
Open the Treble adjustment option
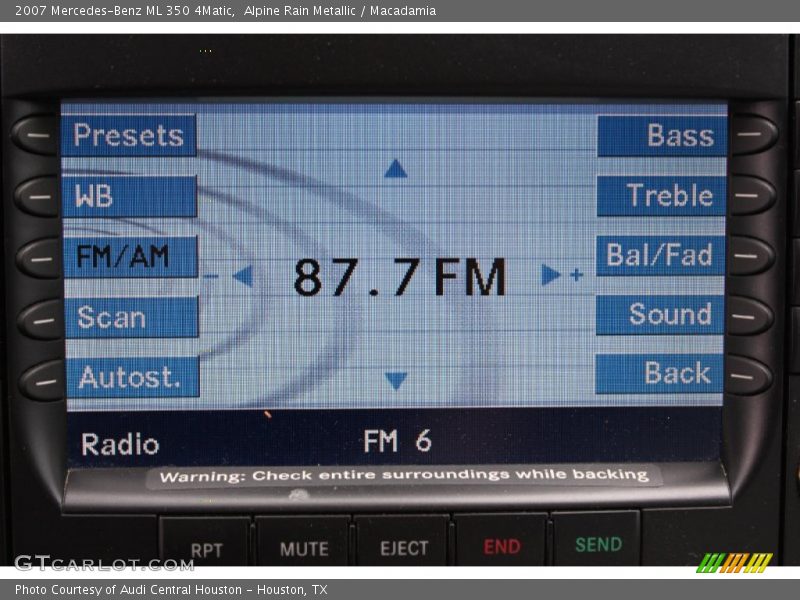pos(662,196)
